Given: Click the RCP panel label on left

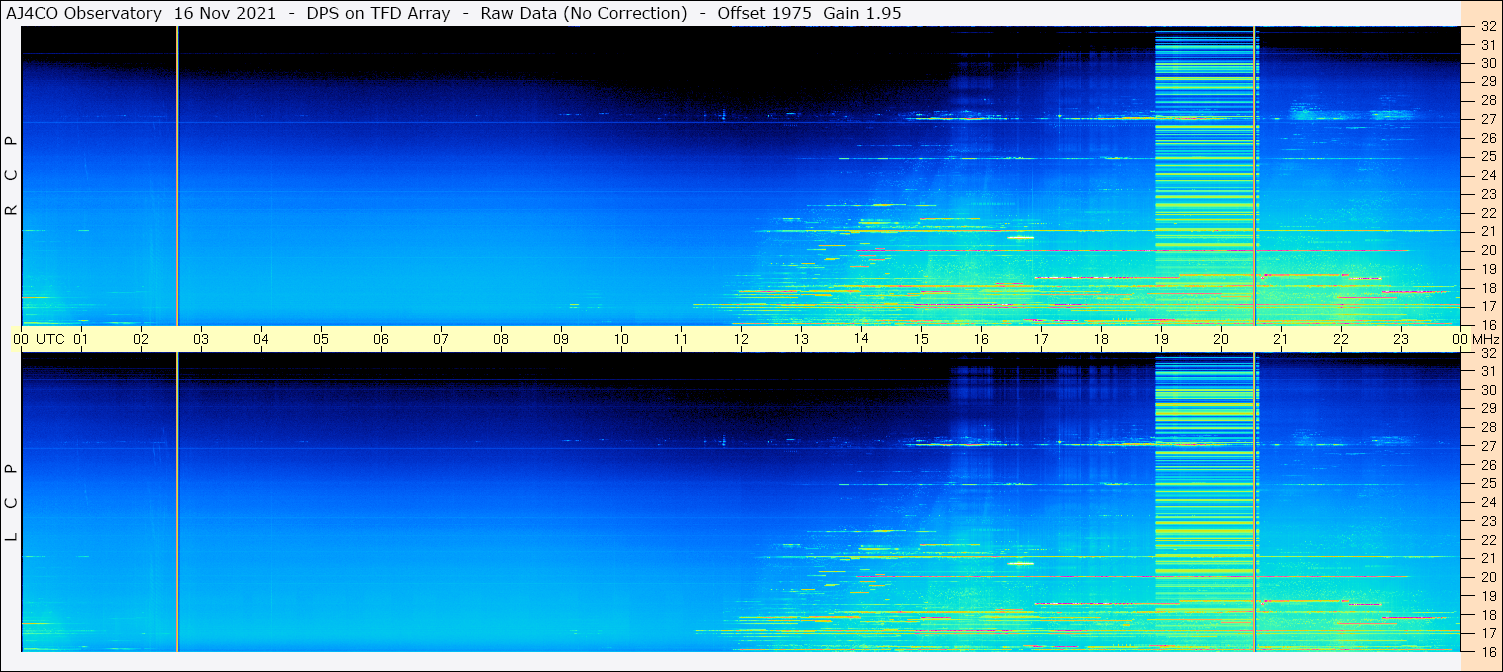Looking at the screenshot, I should pyautogui.click(x=11, y=175).
